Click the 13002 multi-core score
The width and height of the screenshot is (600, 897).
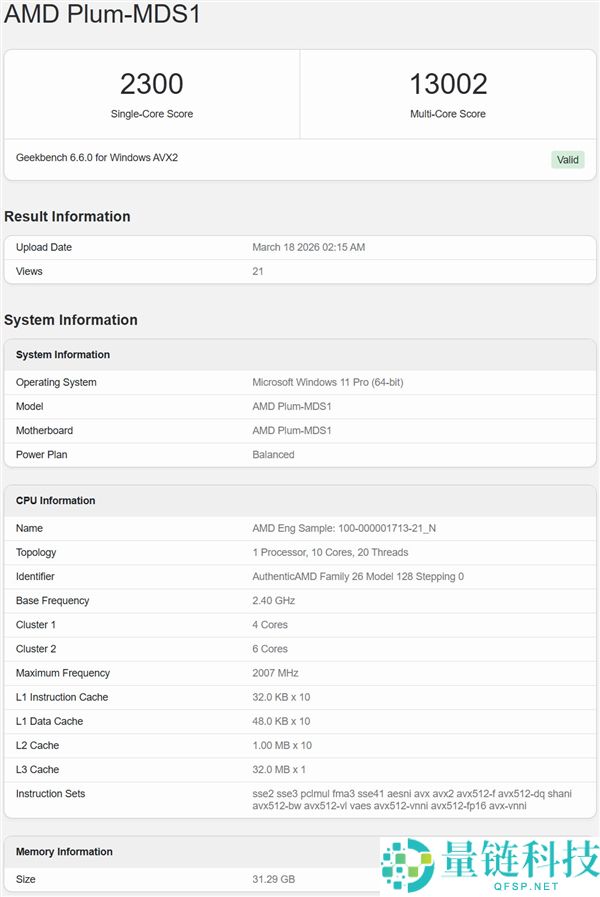click(x=447, y=83)
